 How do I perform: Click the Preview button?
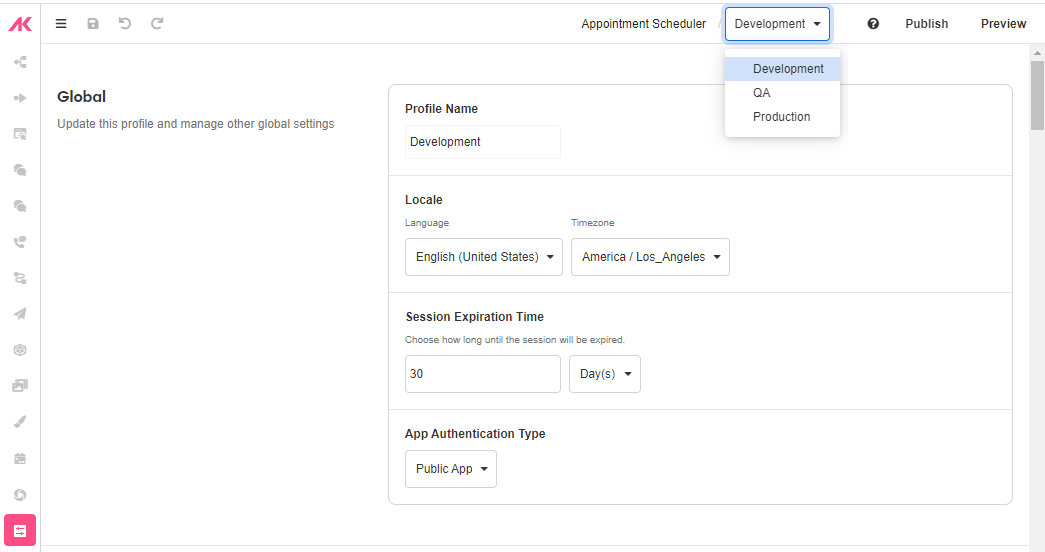pos(1003,24)
